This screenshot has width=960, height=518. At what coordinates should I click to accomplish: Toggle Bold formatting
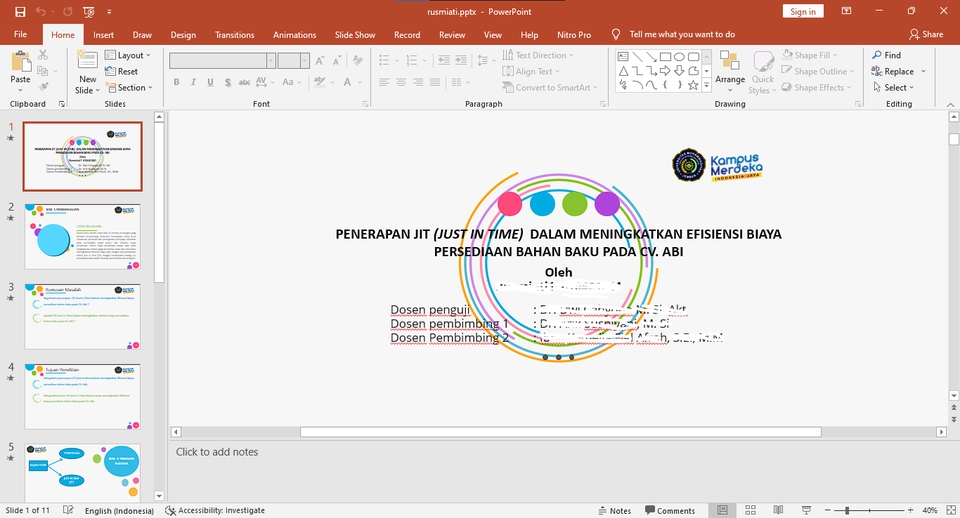coord(176,82)
